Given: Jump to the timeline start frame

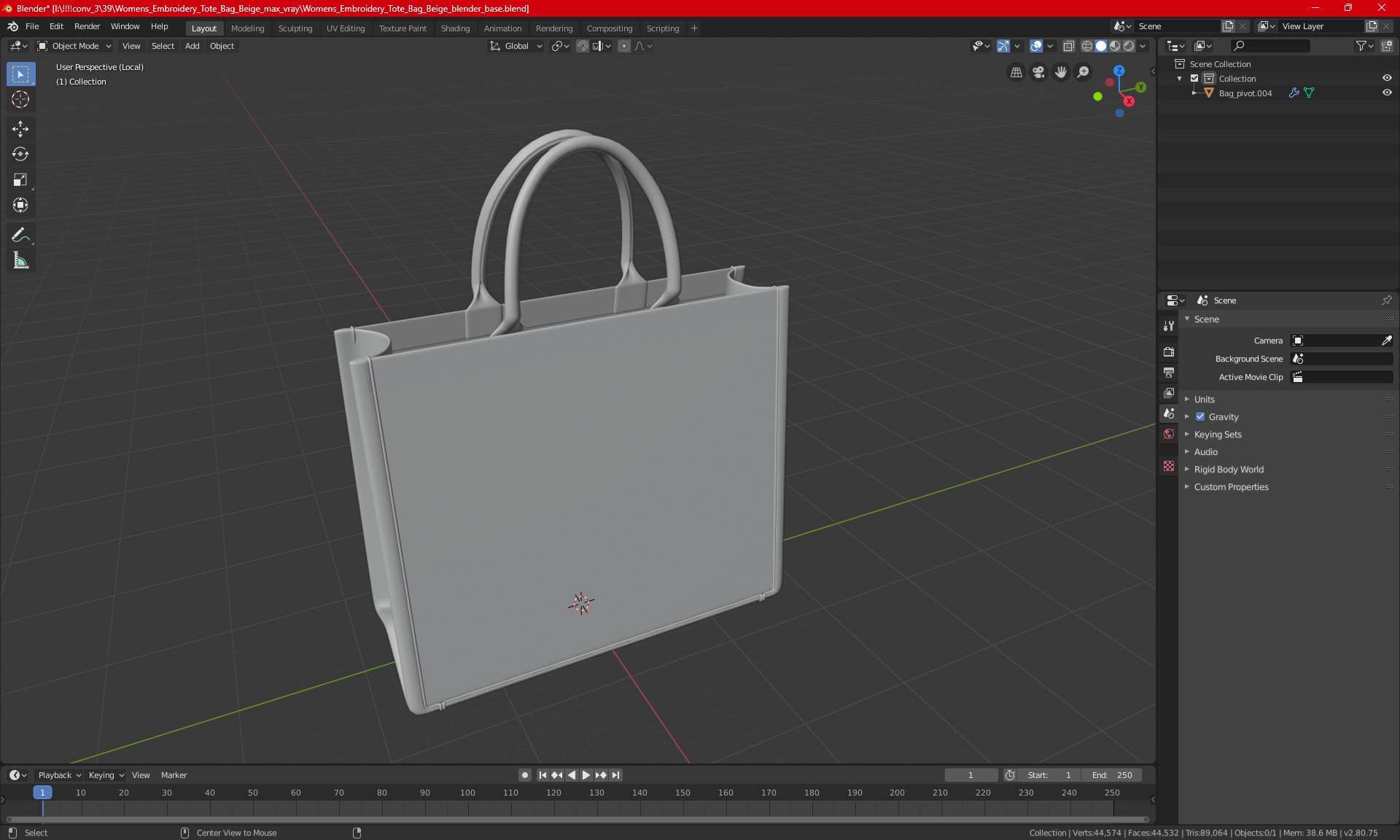Looking at the screenshot, I should [542, 775].
